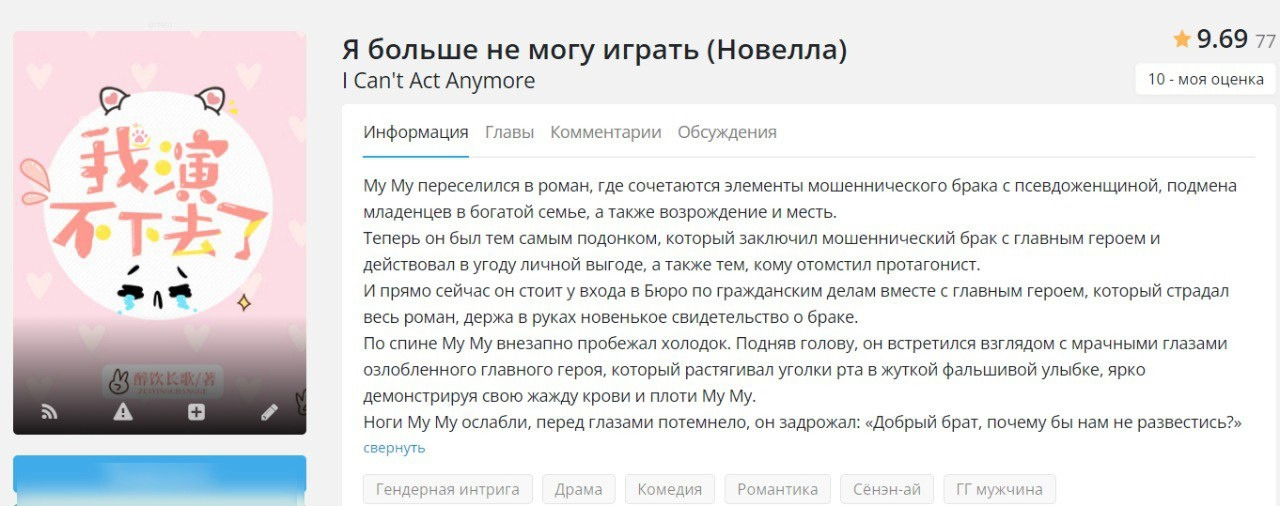Click the gold rating star

click(1182, 39)
